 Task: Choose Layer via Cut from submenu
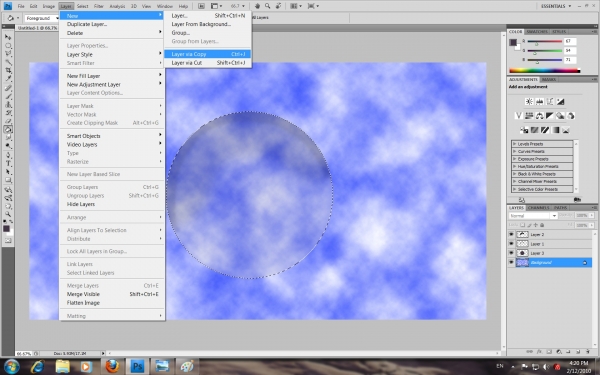tap(208, 63)
